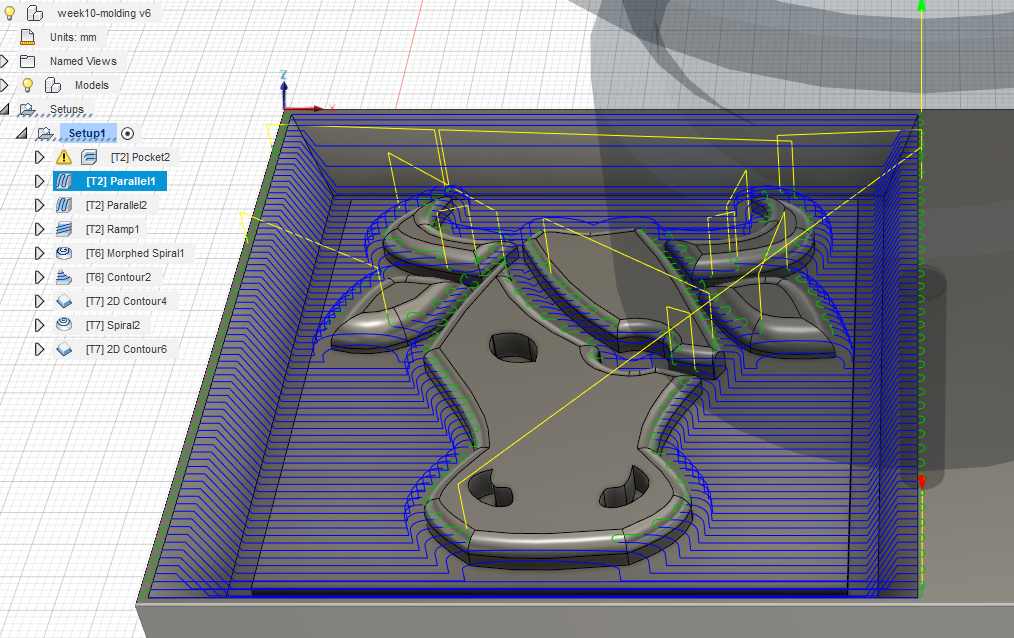Expand the Models node

pyautogui.click(x=5, y=85)
